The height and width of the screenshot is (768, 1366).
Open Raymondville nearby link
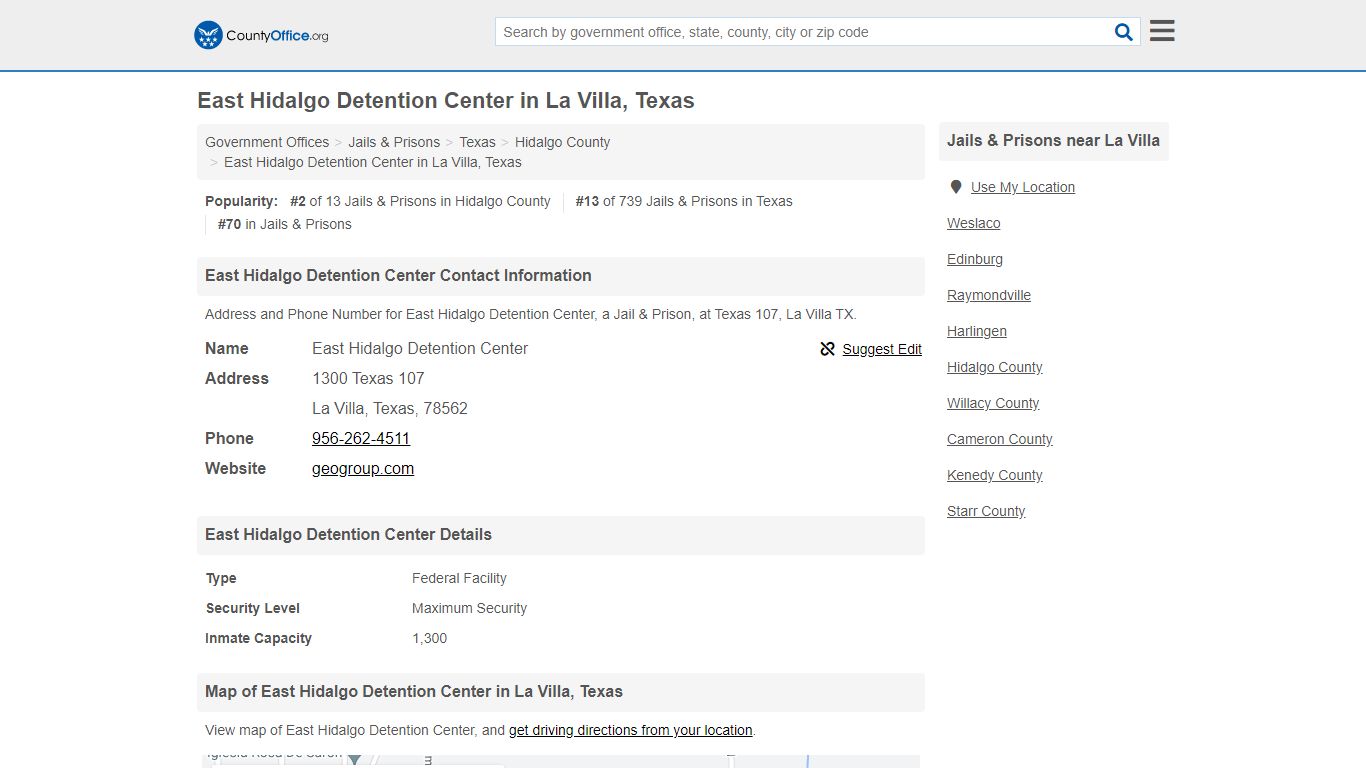(x=989, y=295)
